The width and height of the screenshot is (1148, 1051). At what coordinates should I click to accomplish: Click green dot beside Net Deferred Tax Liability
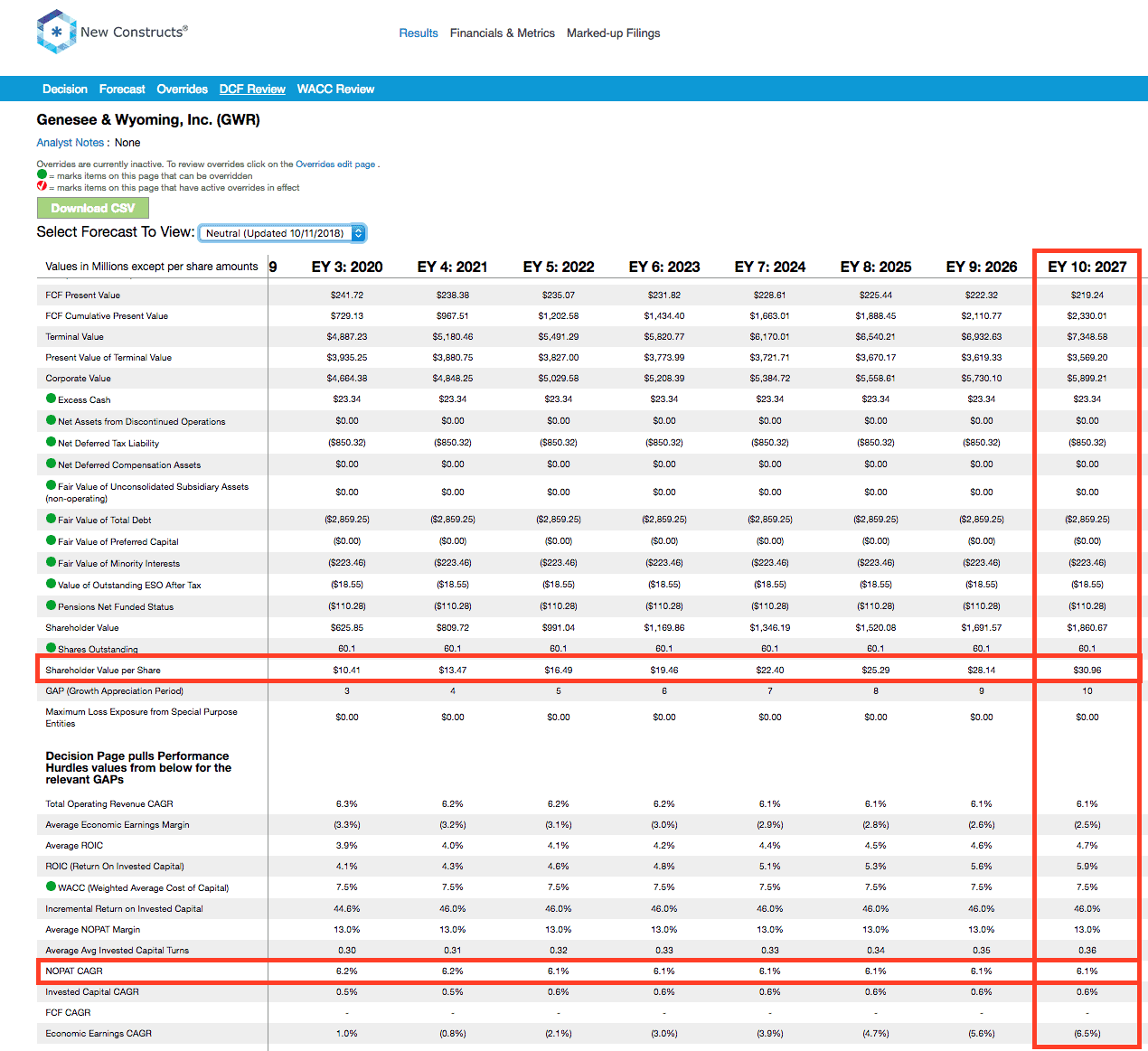pos(52,442)
